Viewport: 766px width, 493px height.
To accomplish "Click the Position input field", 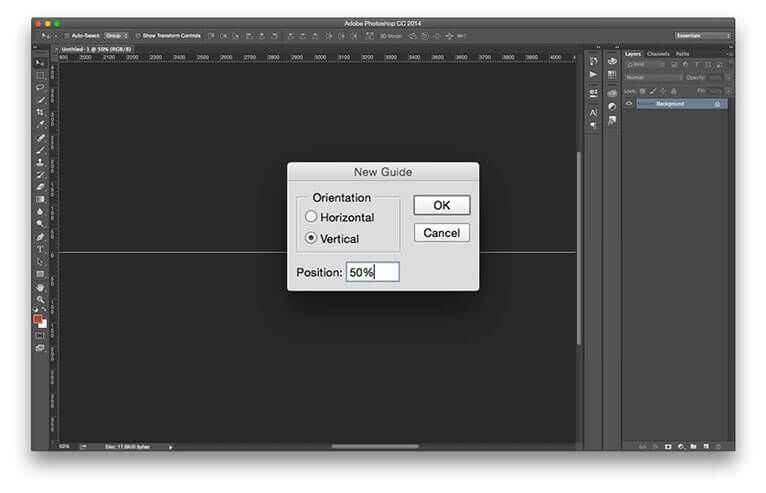I will coord(373,272).
